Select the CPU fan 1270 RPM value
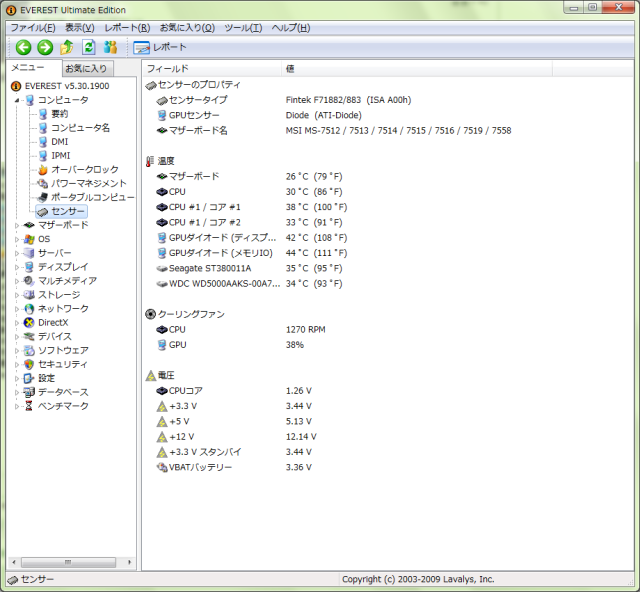The image size is (640, 592). point(306,329)
